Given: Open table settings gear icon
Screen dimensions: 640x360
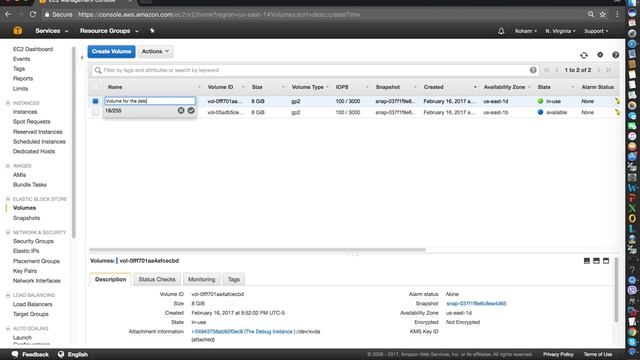Looking at the screenshot, I should [x=600, y=55].
